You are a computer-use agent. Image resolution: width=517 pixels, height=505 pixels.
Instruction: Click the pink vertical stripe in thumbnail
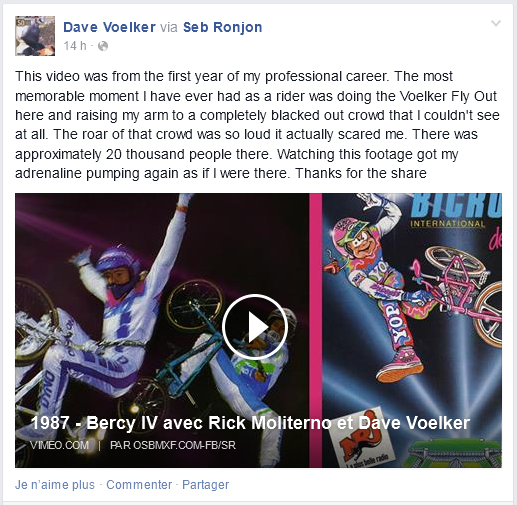[x=315, y=330]
